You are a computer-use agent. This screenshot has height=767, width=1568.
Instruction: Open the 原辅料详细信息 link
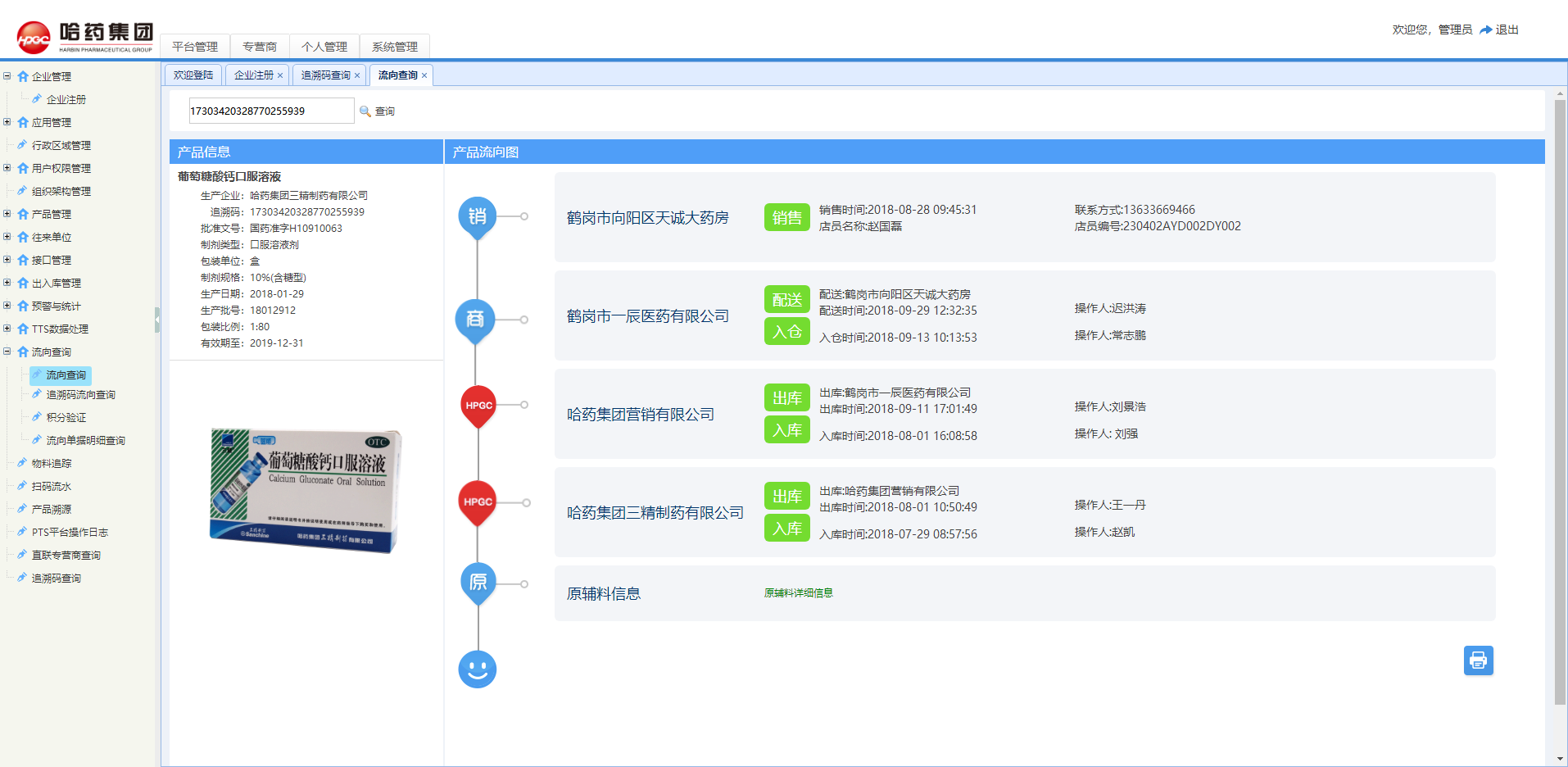click(x=798, y=593)
